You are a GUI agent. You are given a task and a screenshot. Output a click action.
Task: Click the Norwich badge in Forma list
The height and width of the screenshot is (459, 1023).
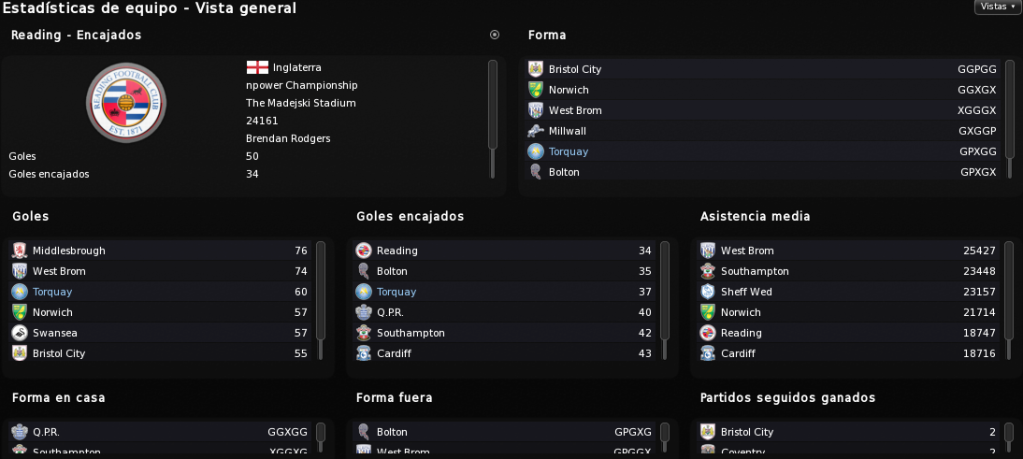coord(536,90)
